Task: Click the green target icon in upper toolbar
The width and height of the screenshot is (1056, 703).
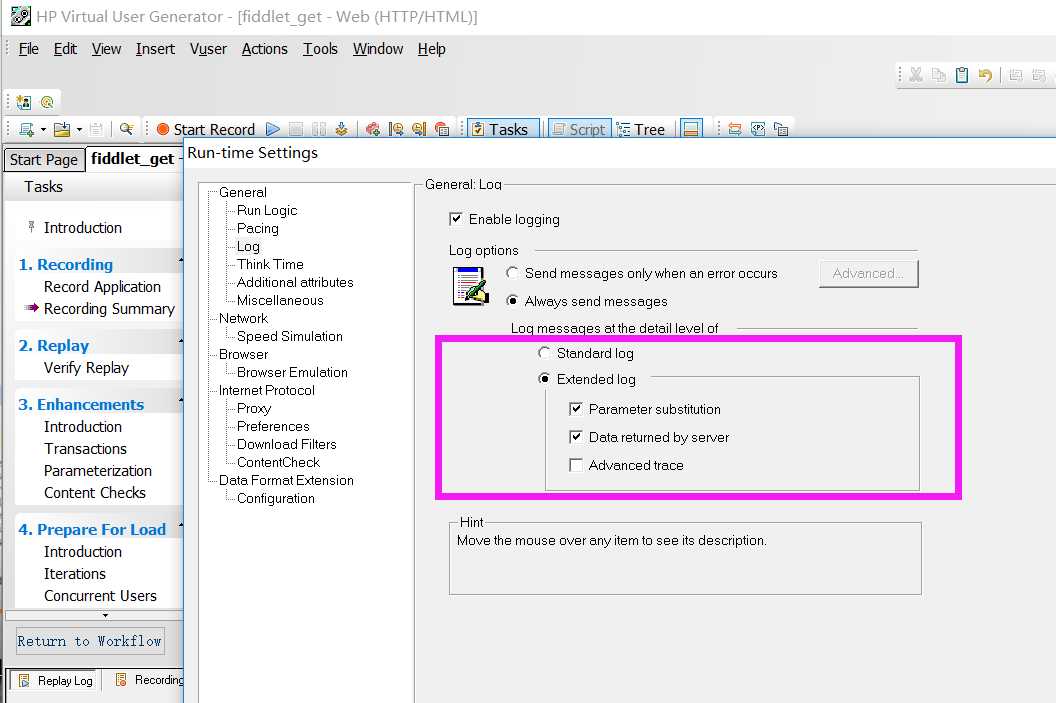Action: tap(46, 102)
